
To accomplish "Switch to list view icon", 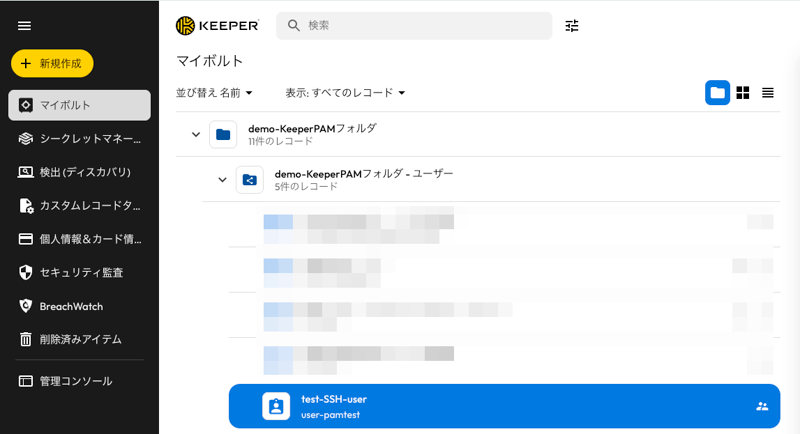I will click(768, 93).
